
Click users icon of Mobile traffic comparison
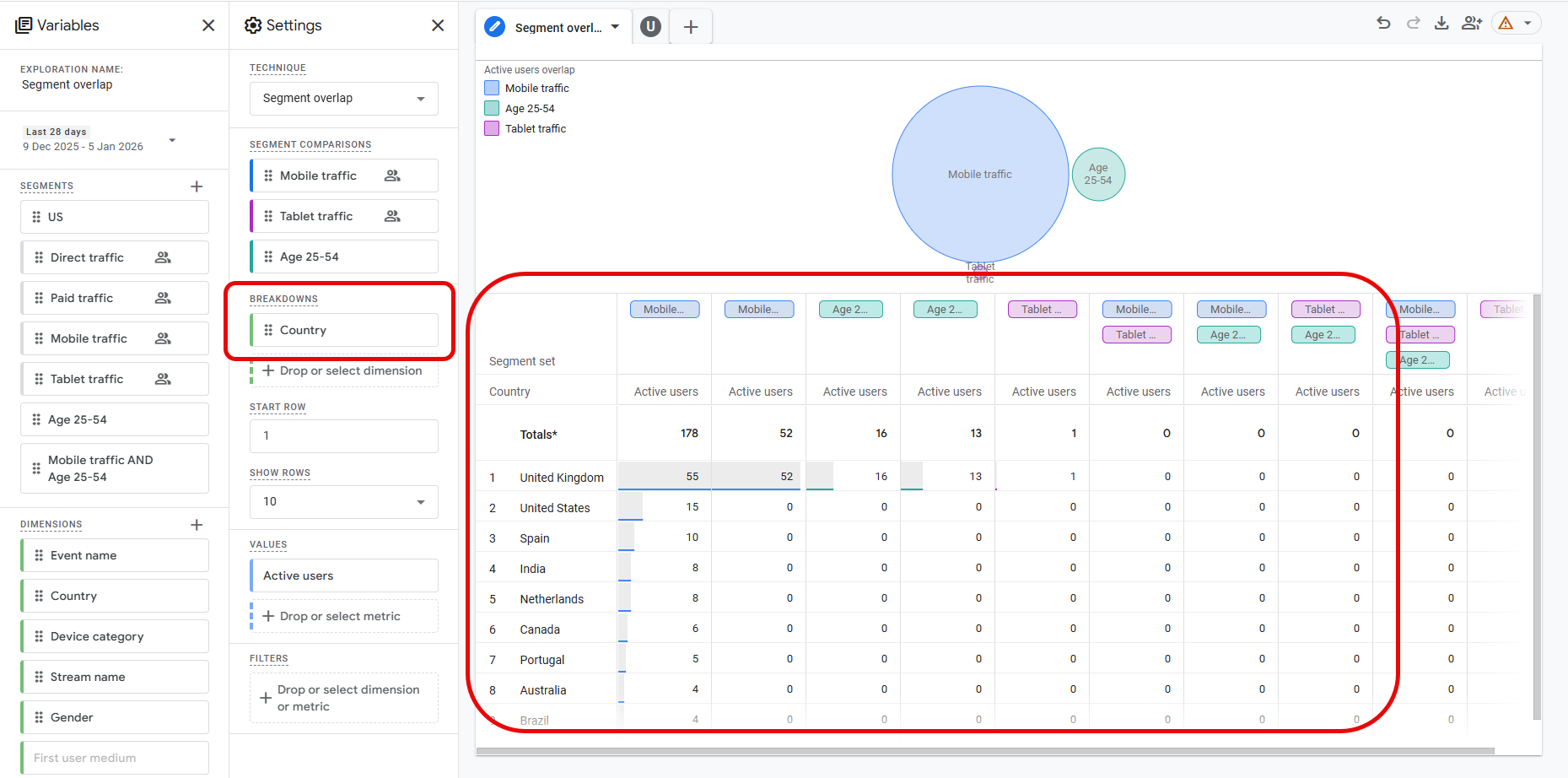392,176
